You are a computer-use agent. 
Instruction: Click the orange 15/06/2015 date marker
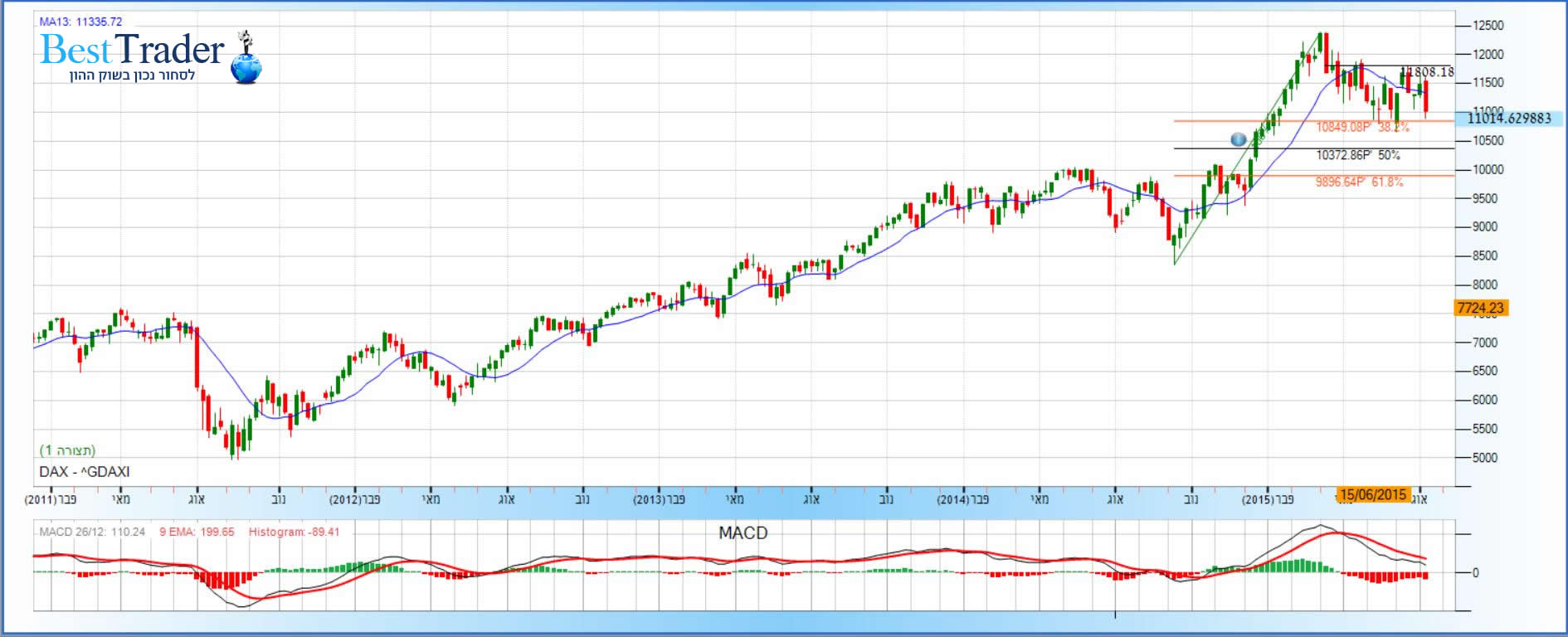tap(1373, 495)
